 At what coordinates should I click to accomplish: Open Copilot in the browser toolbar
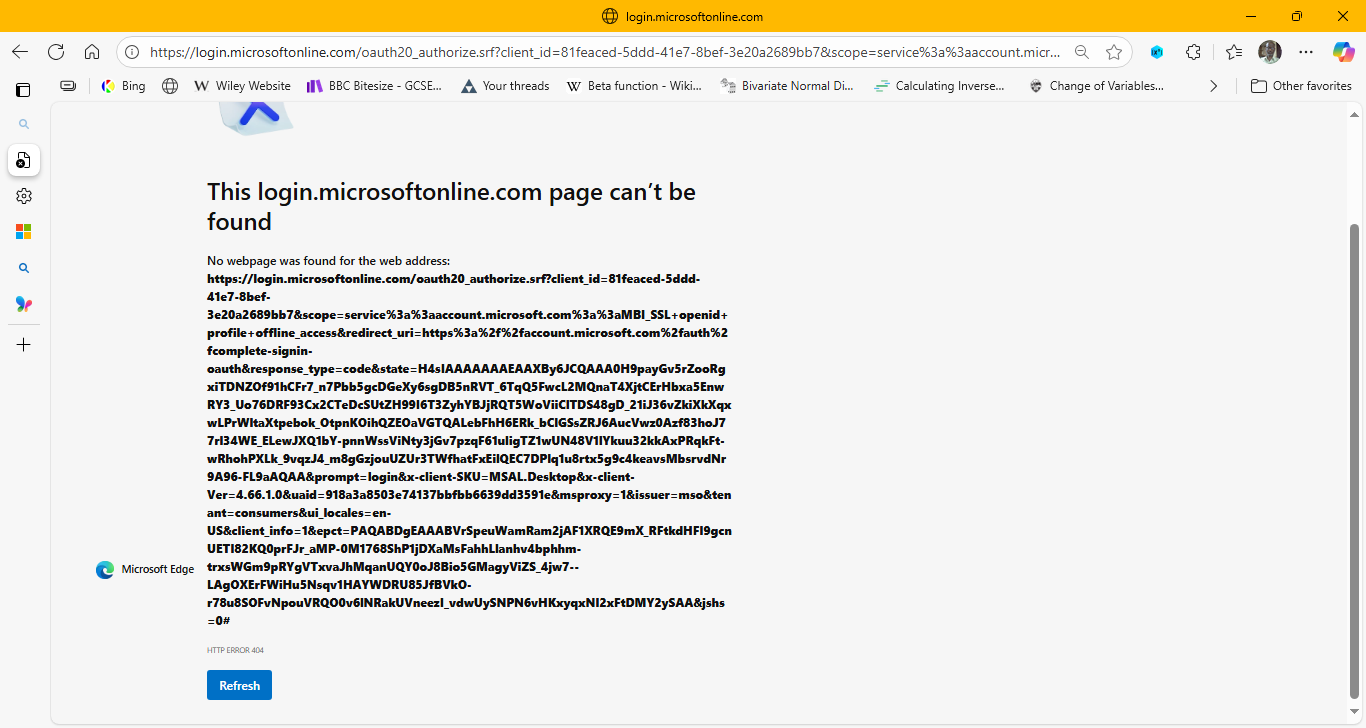1343,51
